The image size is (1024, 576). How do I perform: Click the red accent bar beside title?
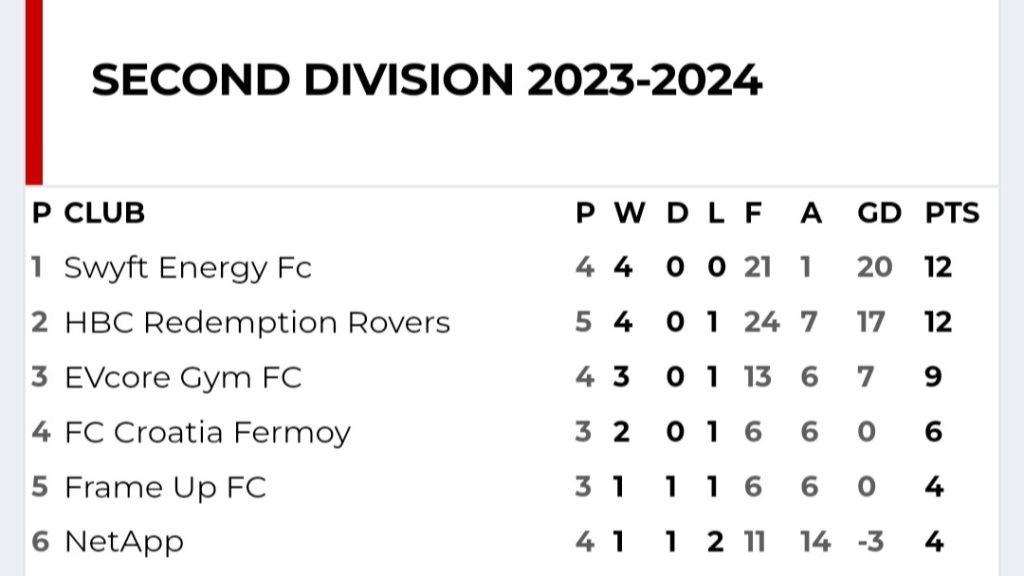pos(34,92)
